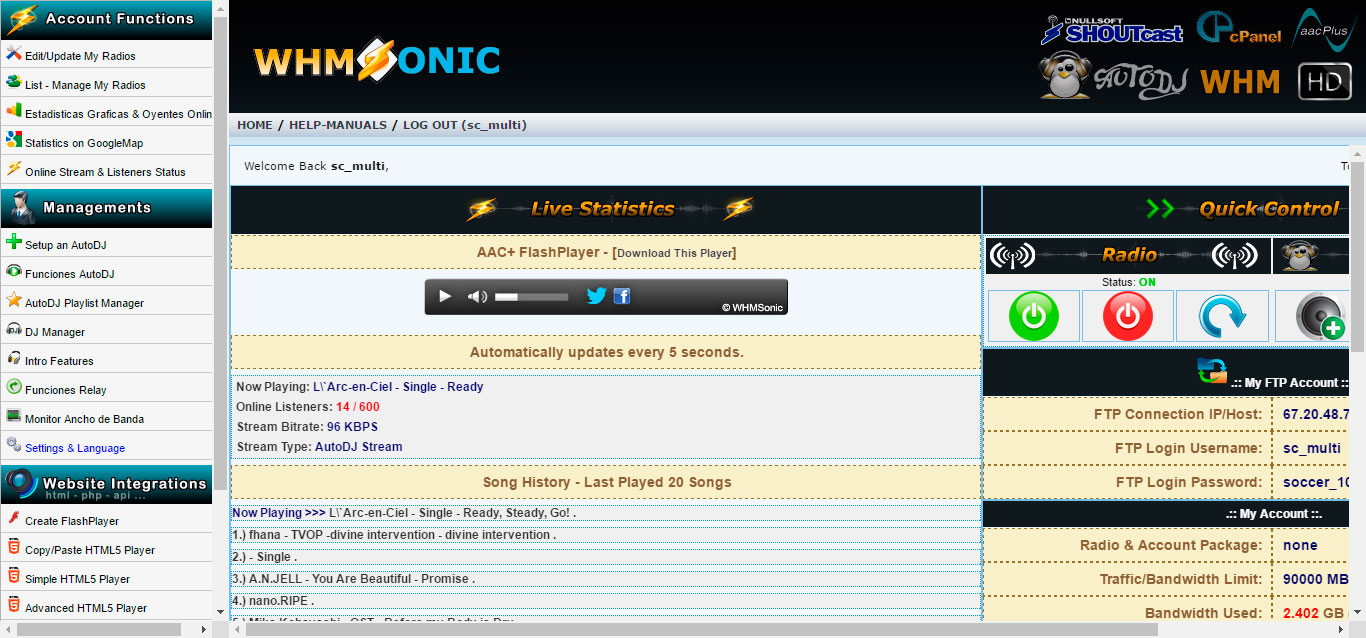
Task: Open Estadisticas Graficas bar chart icon
Action: pos(14,112)
